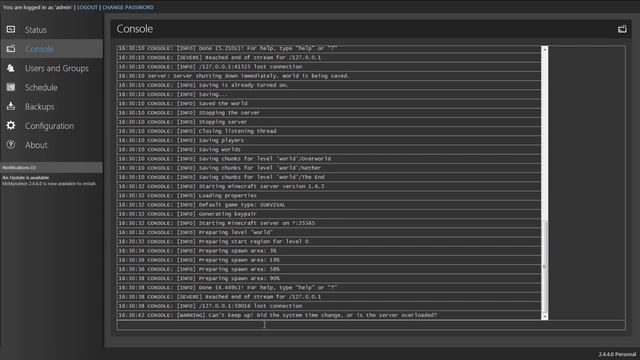Click the console scrollbar thumb
Image resolution: width=640 pixels, height=360 pixels.
tap(544, 267)
